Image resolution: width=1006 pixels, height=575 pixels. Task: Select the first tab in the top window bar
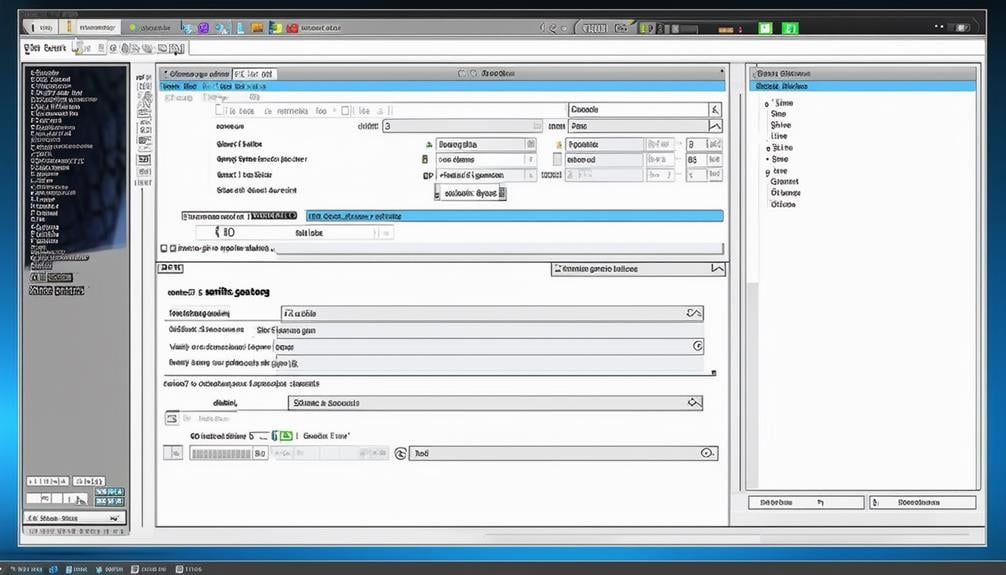pyautogui.click(x=42, y=28)
